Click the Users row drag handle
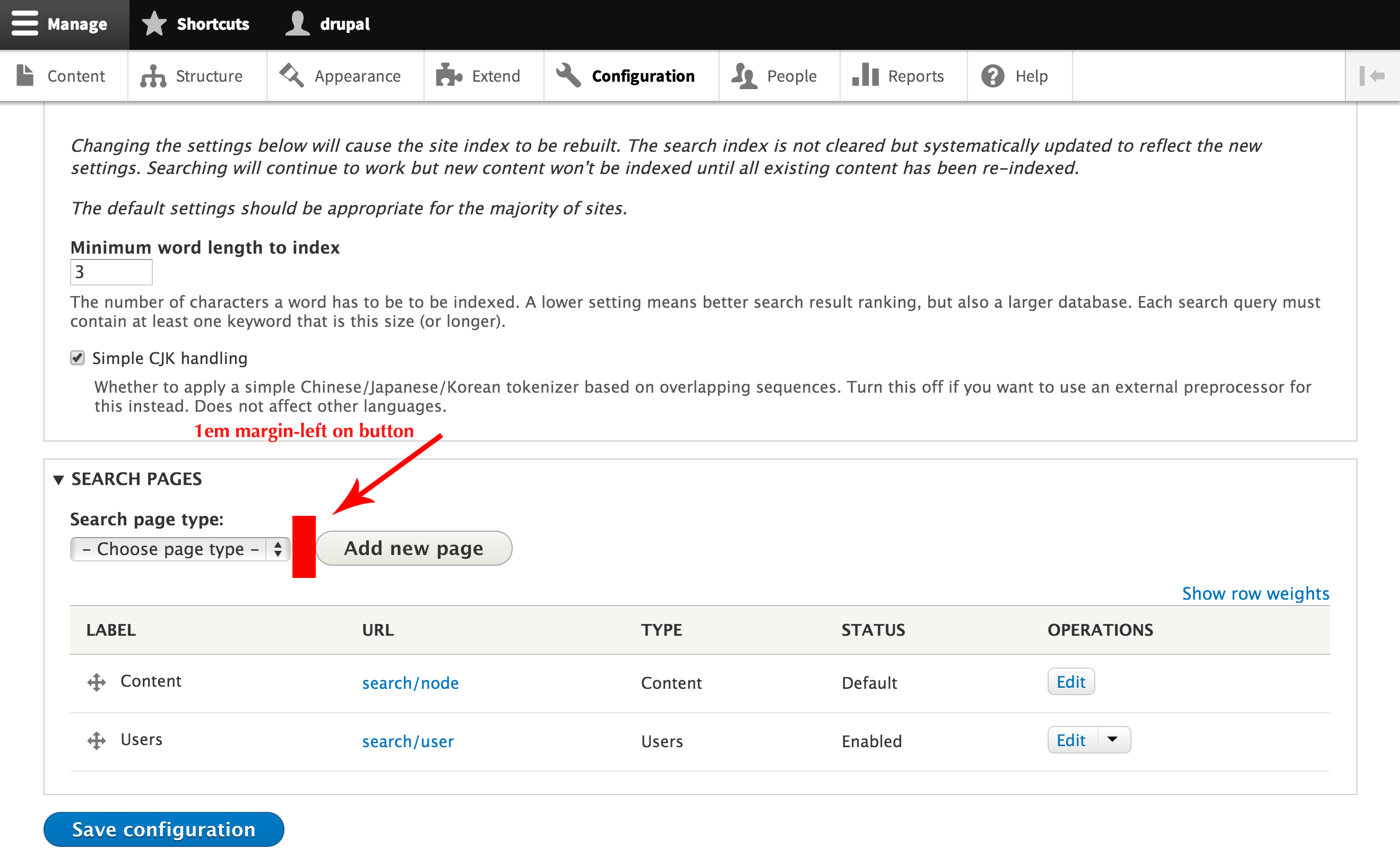This screenshot has height=865, width=1400. click(x=96, y=740)
